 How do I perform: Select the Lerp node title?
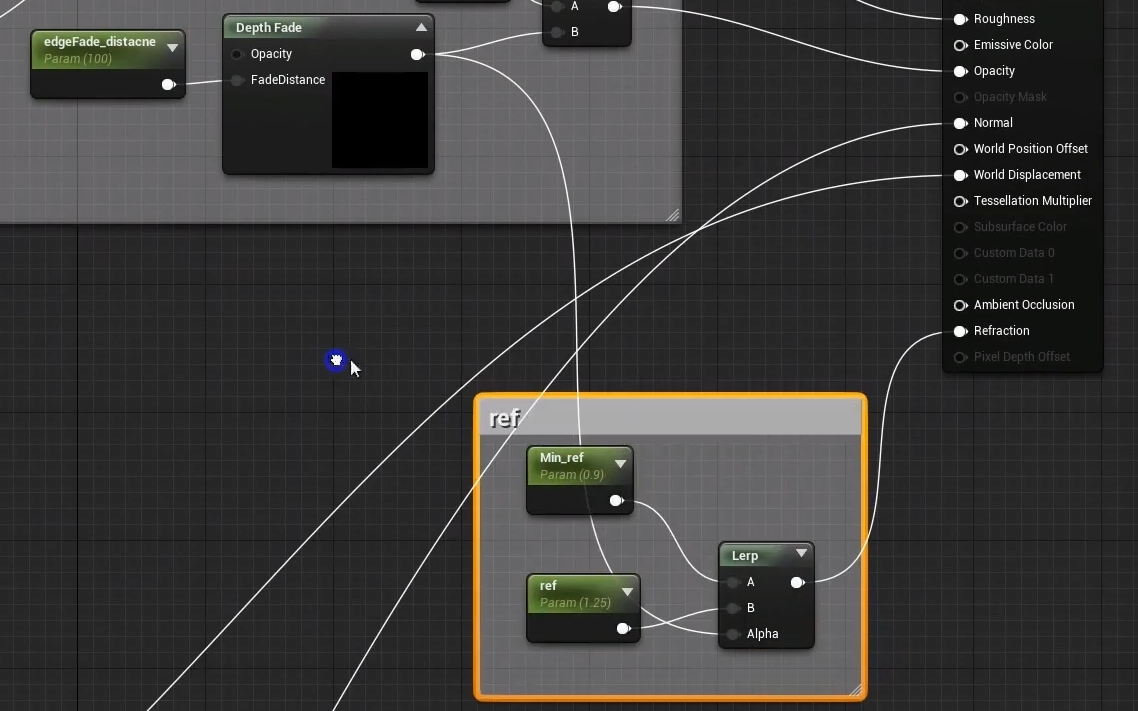click(x=745, y=556)
